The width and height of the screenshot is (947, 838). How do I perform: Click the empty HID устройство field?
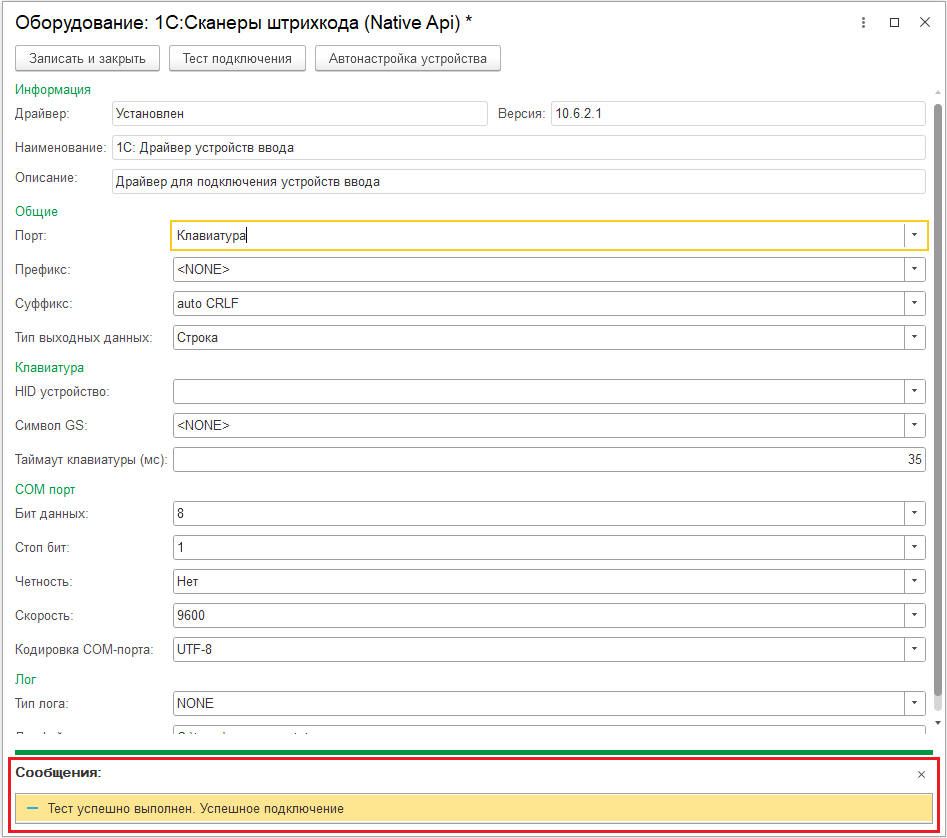click(539, 391)
